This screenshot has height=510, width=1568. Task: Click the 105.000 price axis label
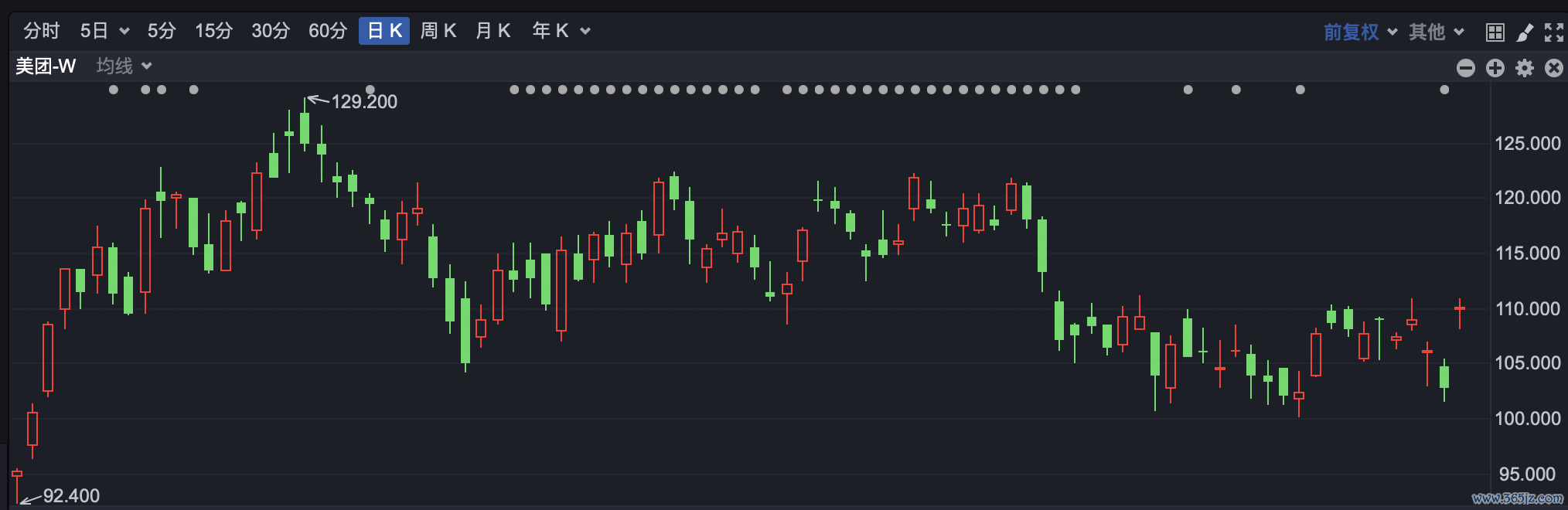1528,363
